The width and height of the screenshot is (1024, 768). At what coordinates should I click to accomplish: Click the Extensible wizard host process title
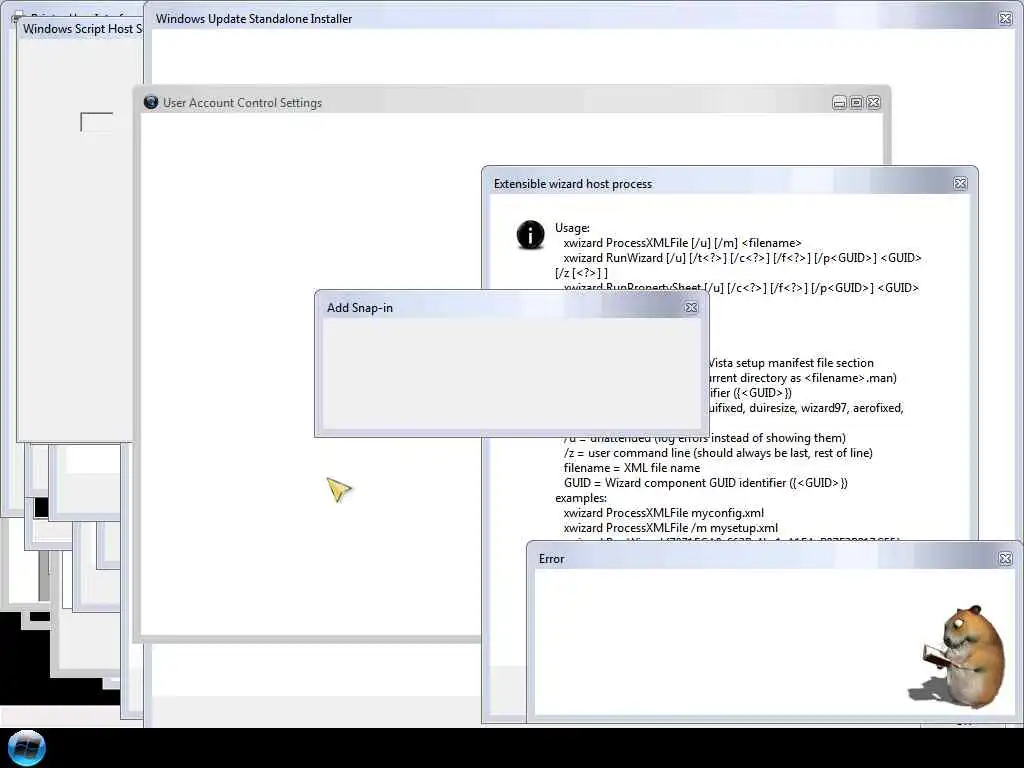click(573, 184)
